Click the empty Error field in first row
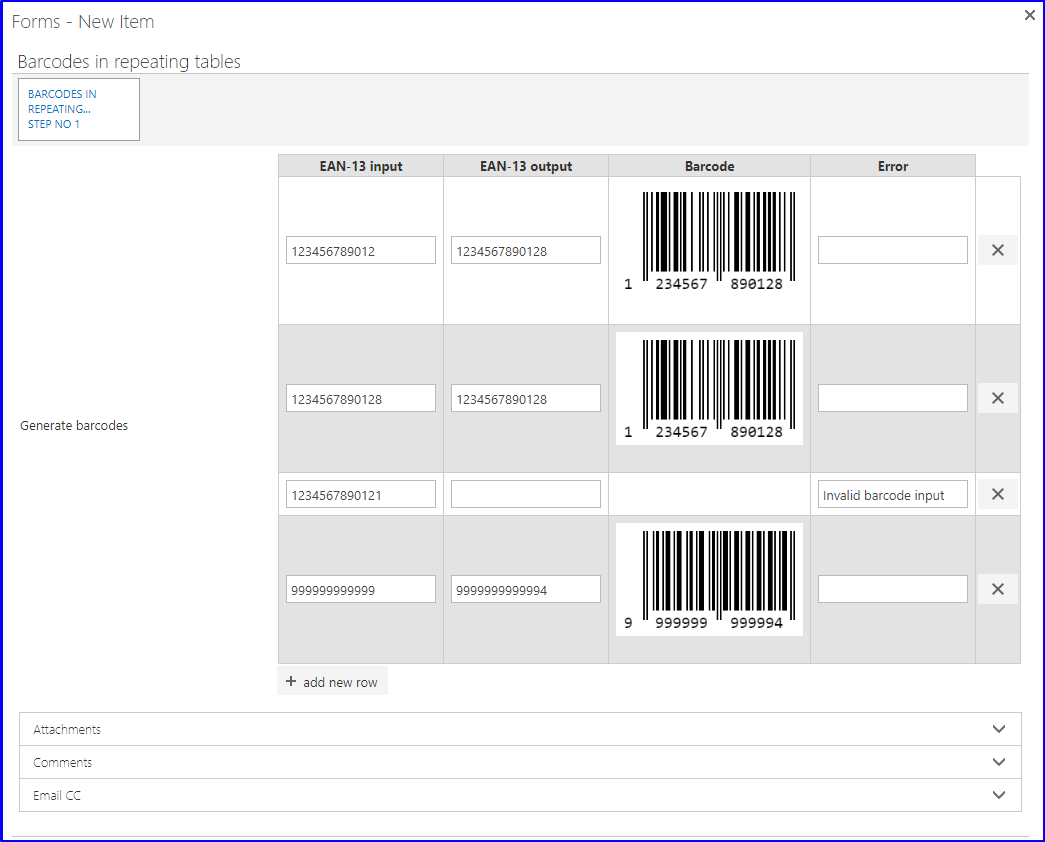 click(893, 251)
